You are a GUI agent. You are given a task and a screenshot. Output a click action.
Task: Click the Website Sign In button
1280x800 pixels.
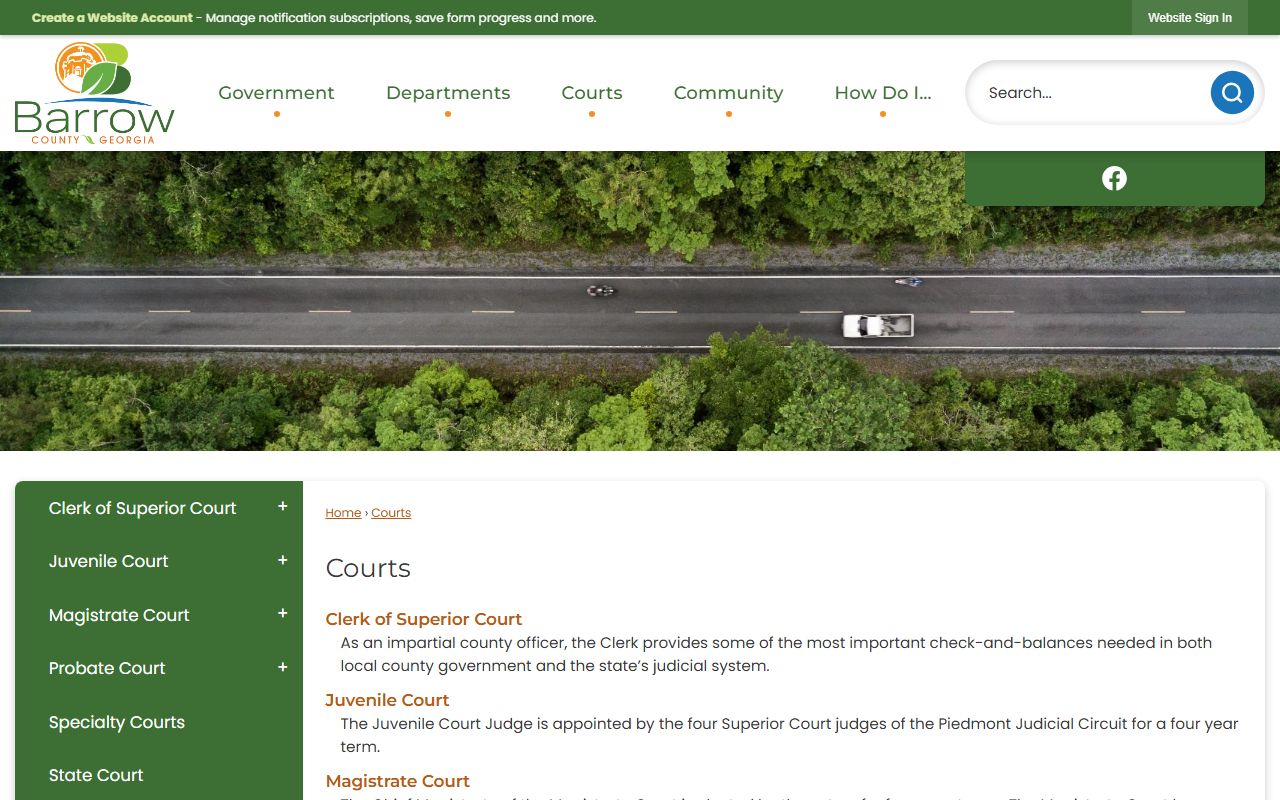click(x=1190, y=18)
